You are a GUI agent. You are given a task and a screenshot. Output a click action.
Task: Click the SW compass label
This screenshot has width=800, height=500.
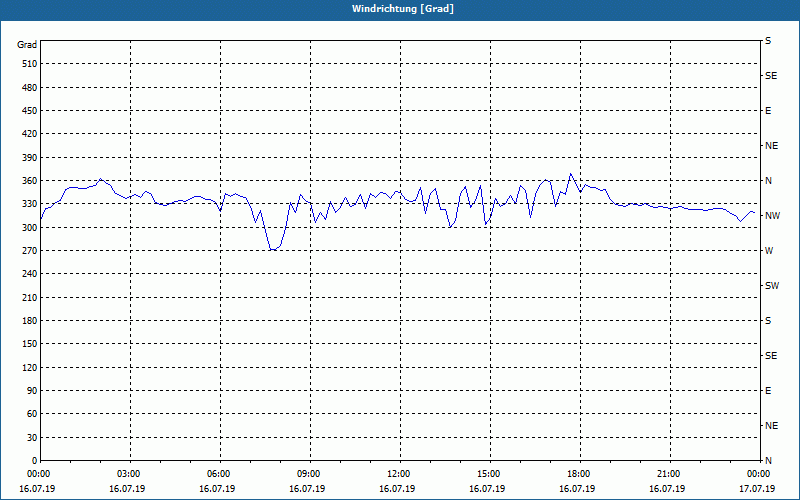(772, 286)
